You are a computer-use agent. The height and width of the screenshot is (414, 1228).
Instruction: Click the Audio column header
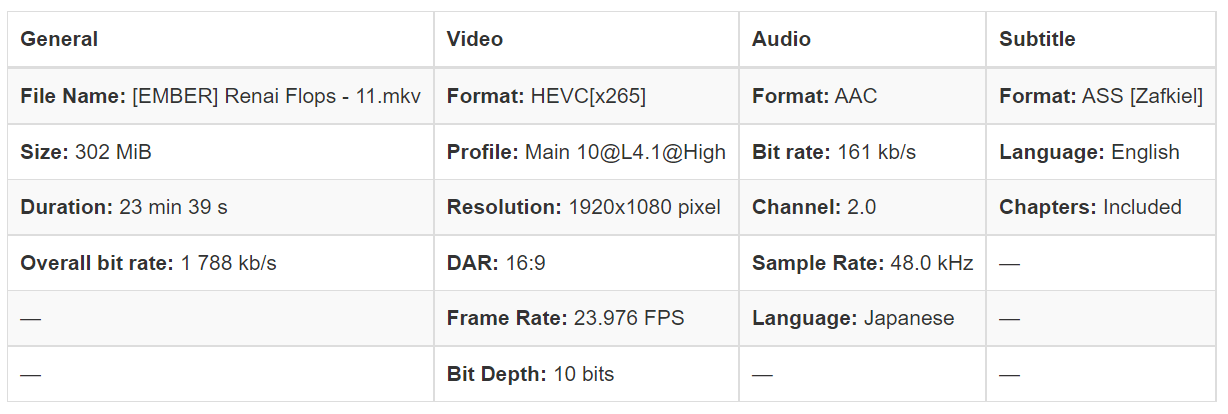click(x=781, y=39)
